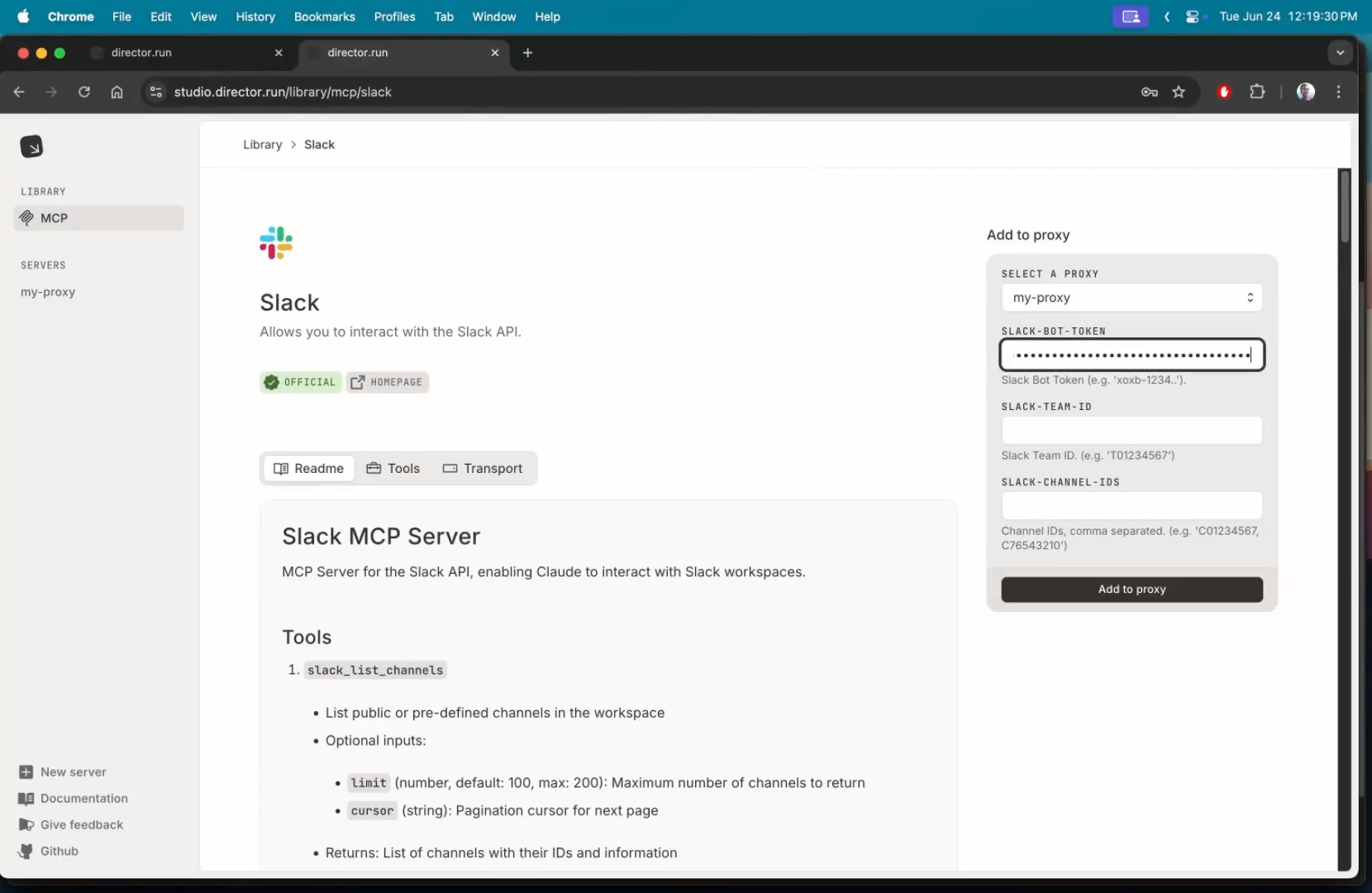Open the HOMEPAGE external link
The image size is (1372, 893).
point(387,382)
